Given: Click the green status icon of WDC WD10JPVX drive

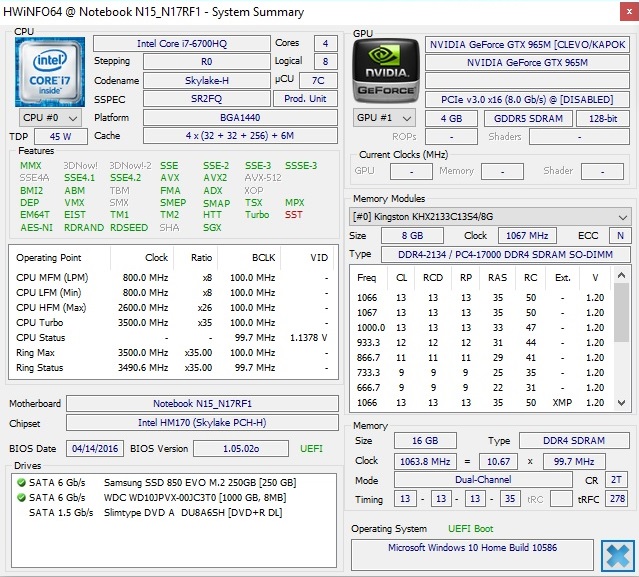Looking at the screenshot, I should (x=22, y=498).
